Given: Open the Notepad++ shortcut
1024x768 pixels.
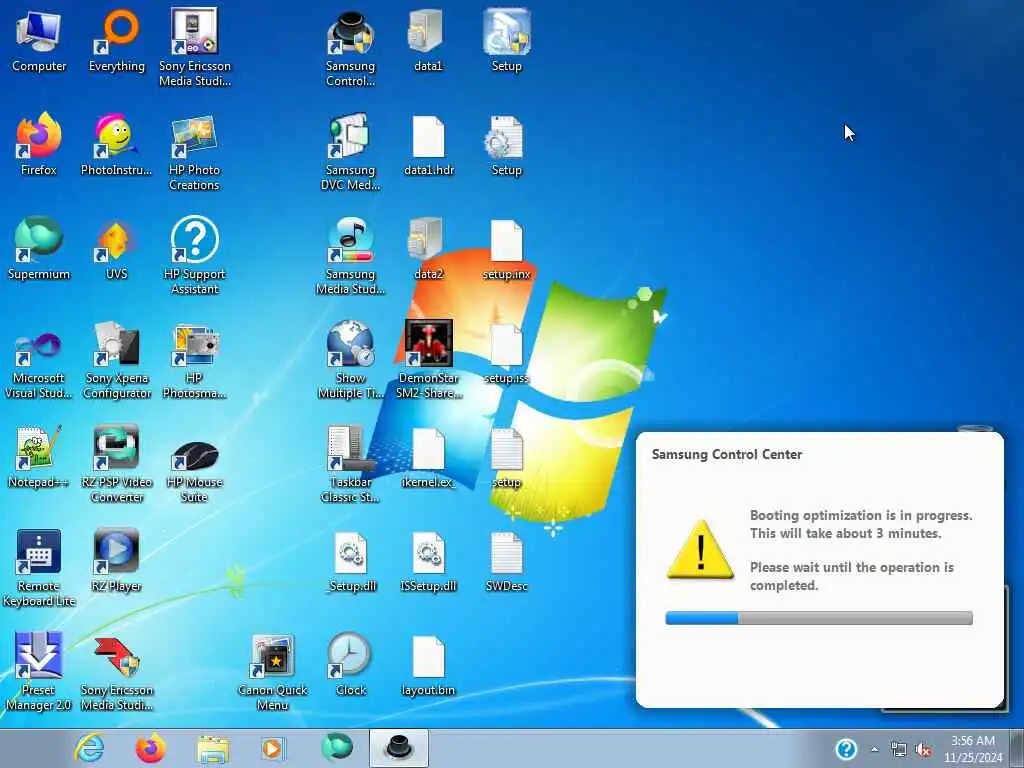Looking at the screenshot, I should coord(39,456).
